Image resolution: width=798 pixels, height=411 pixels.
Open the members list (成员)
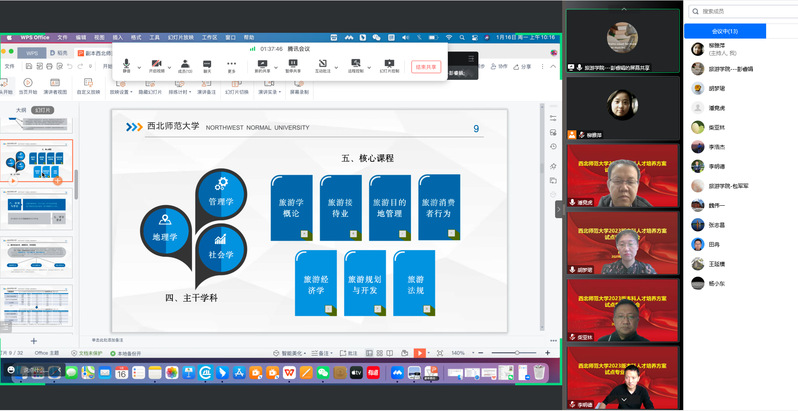tap(185, 66)
